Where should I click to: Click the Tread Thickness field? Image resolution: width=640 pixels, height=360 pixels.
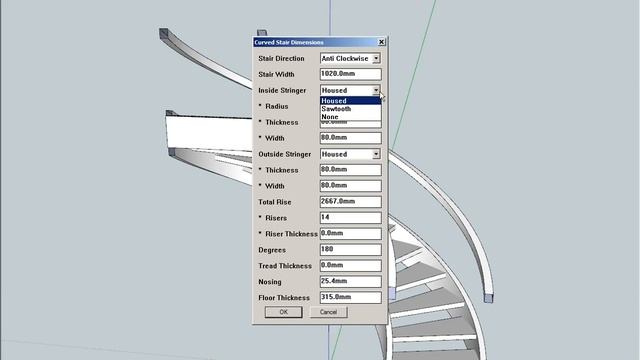click(x=351, y=265)
